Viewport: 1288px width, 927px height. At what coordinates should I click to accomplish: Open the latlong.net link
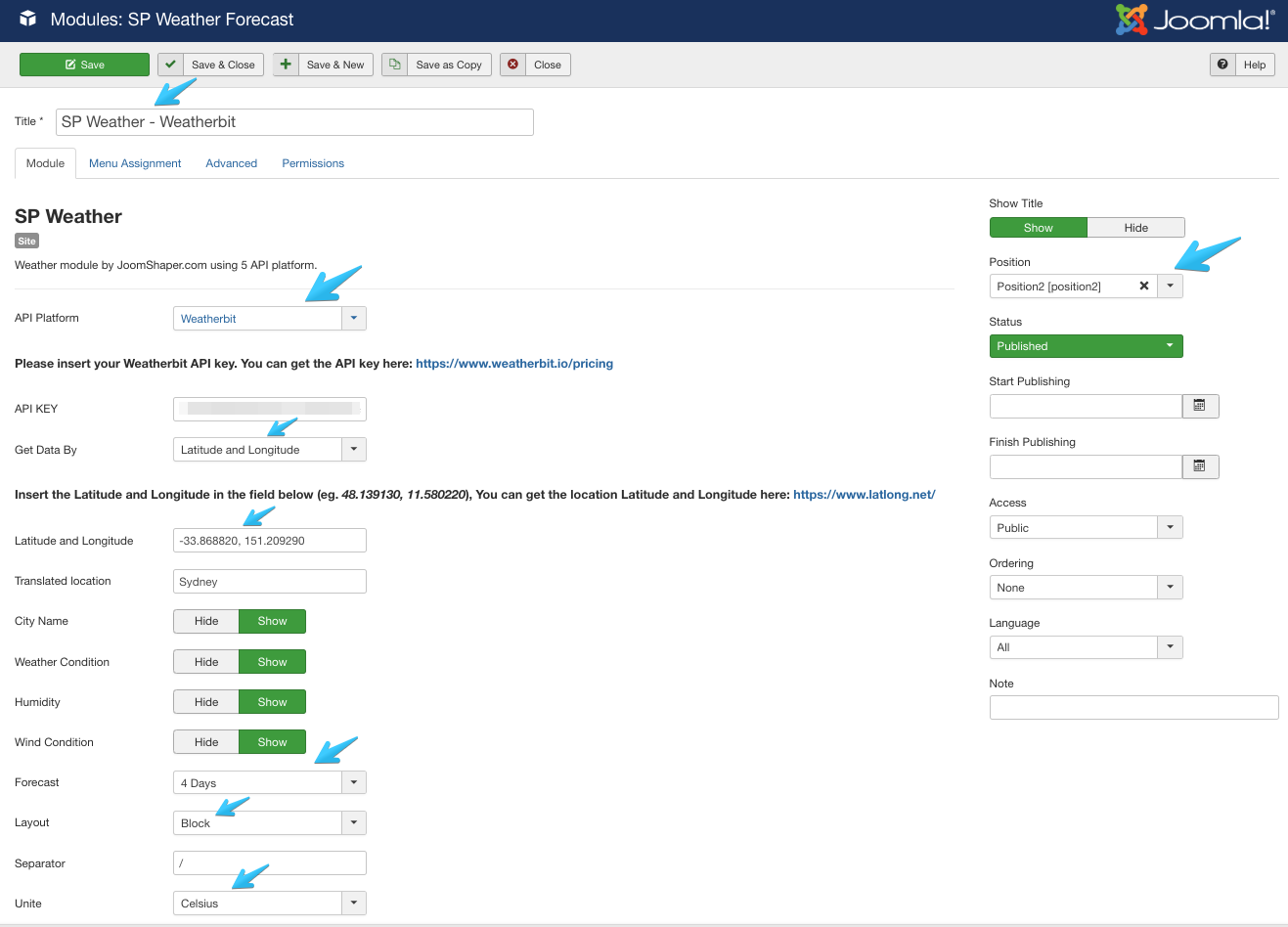[x=865, y=495]
